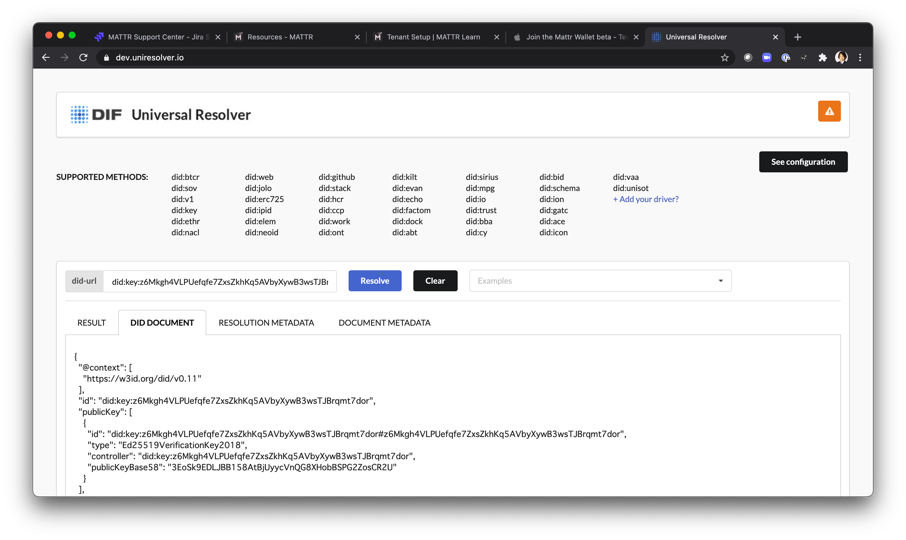Image resolution: width=906 pixels, height=540 pixels.
Task: Click the did:unisot method
Action: [630, 188]
